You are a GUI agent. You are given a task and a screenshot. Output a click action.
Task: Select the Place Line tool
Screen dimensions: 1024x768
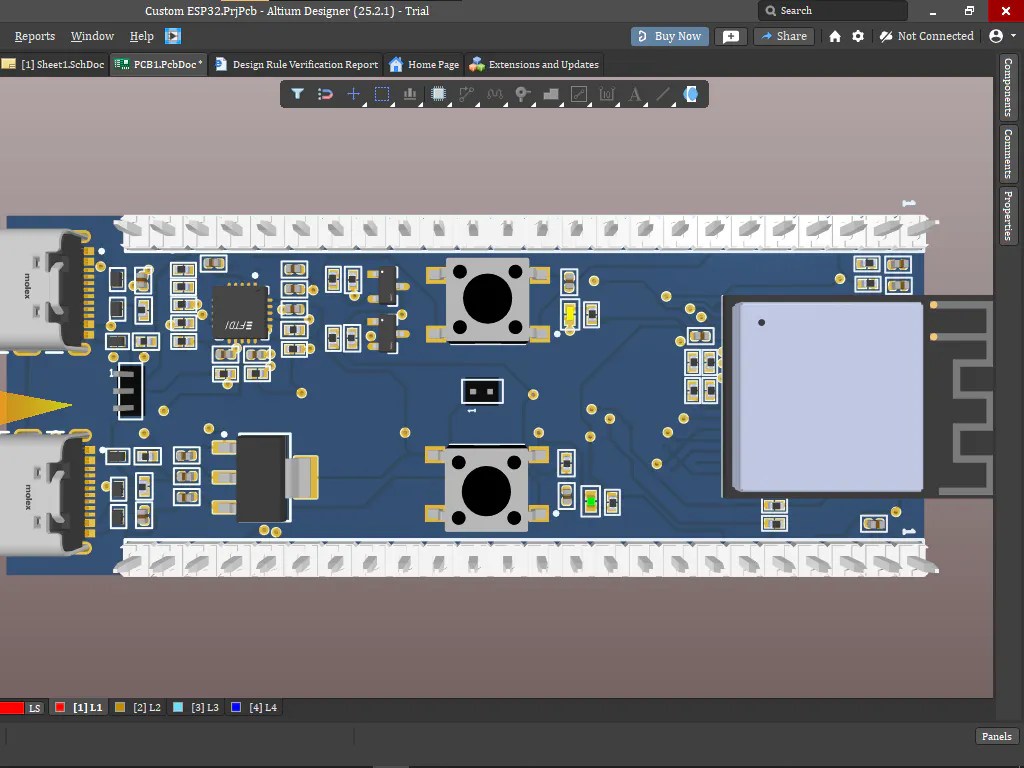coord(663,94)
